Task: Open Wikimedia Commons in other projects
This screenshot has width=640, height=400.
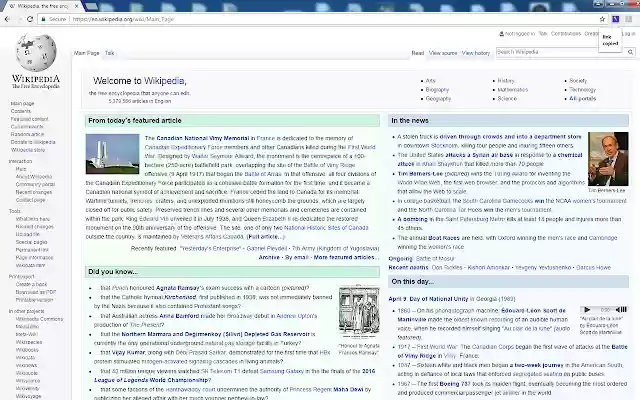Action: click(x=39, y=319)
